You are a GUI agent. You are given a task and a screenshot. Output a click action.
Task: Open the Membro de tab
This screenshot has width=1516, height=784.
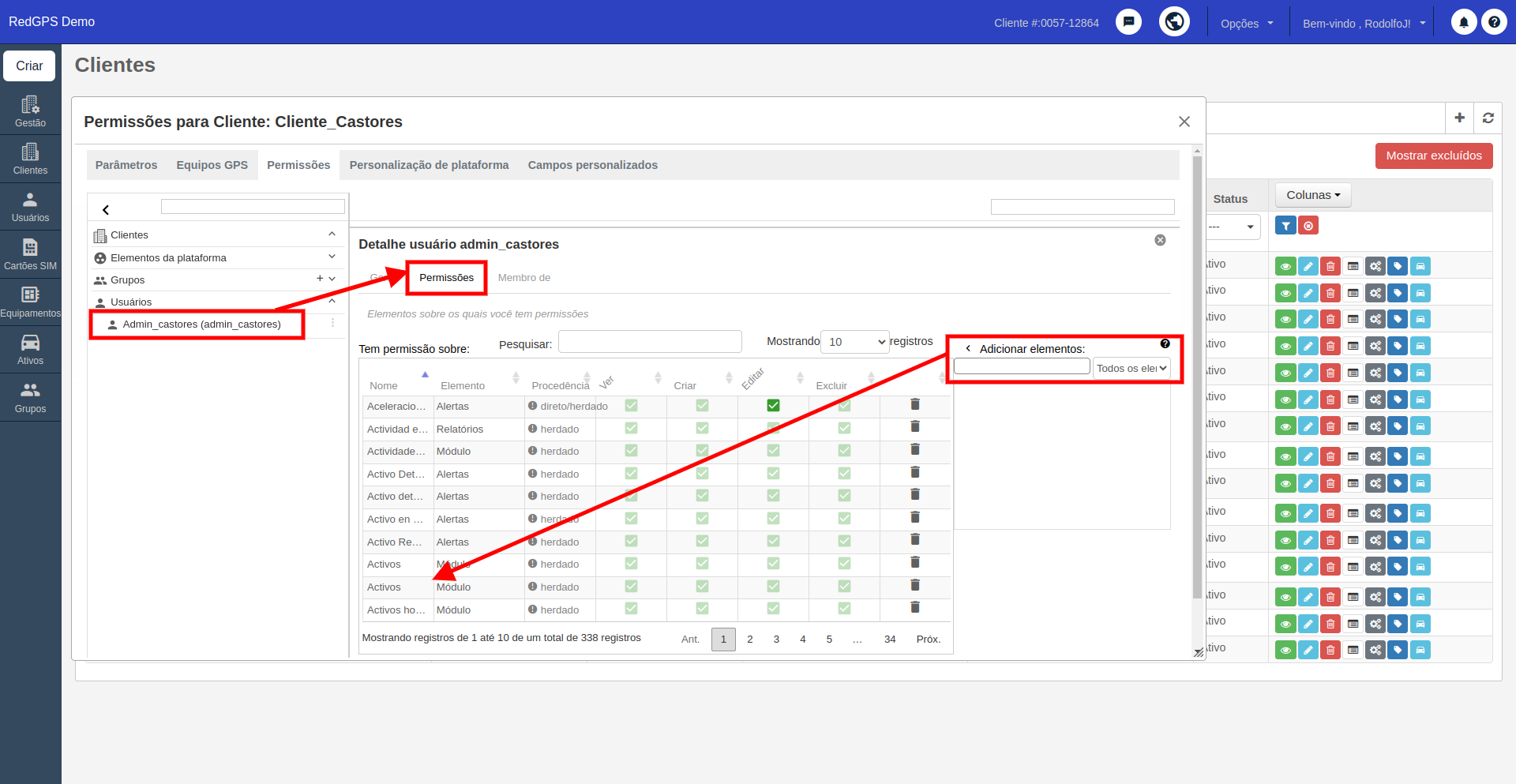point(524,278)
